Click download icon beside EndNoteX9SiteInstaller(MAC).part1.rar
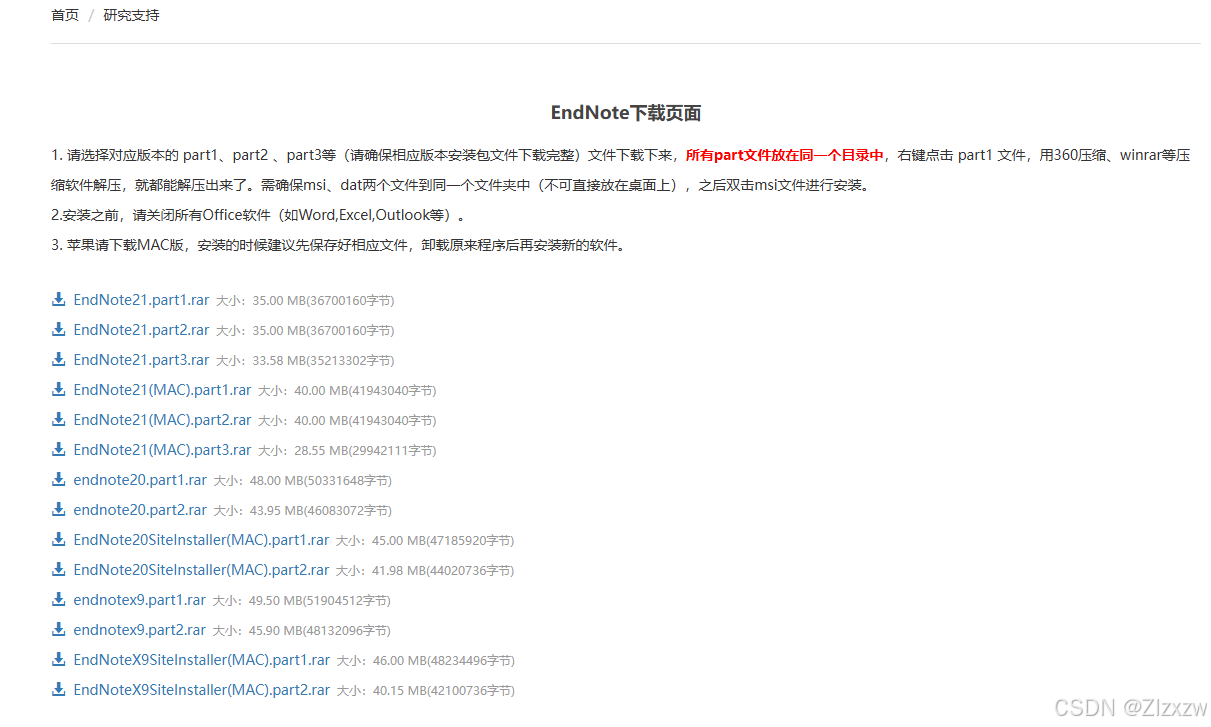 pos(58,659)
